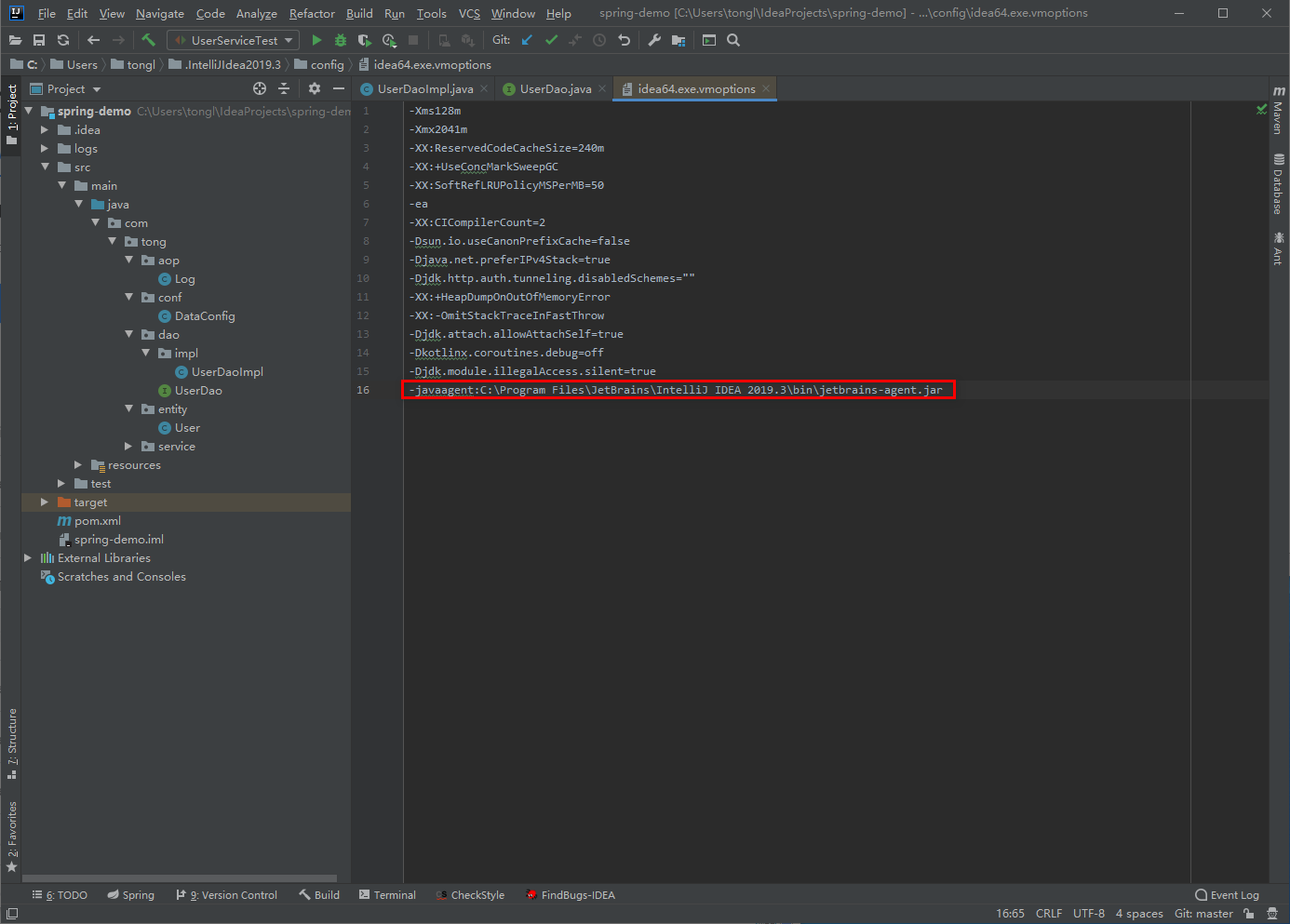Screen dimensions: 1290x924
Task: Click the profiler run icon with clock
Action: coord(389,40)
